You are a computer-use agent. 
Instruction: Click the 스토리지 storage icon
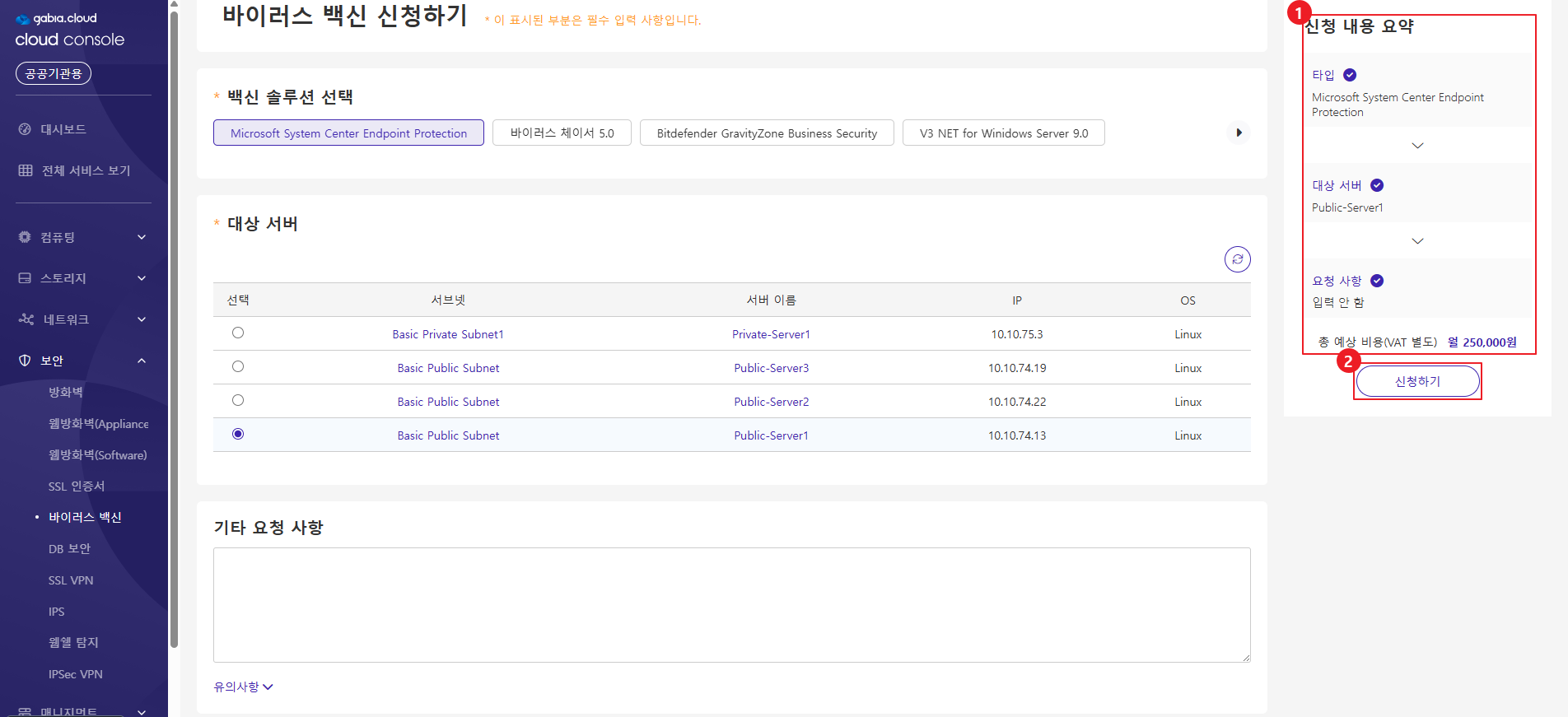(x=25, y=278)
